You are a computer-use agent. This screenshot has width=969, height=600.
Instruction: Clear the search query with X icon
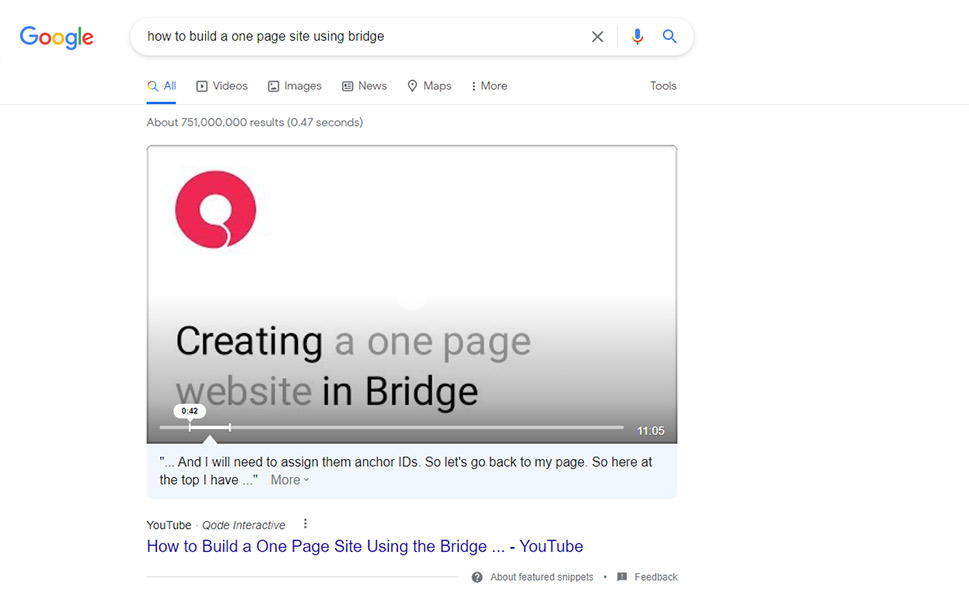coord(597,37)
